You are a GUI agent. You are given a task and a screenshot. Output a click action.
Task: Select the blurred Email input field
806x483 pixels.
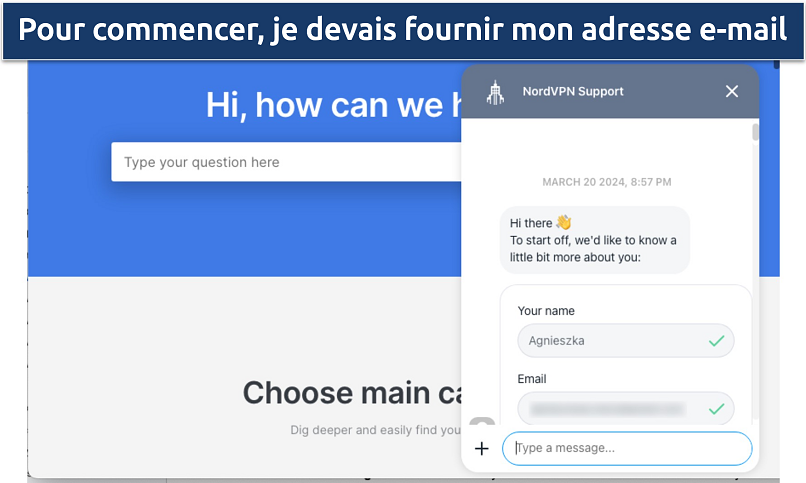(x=610, y=409)
